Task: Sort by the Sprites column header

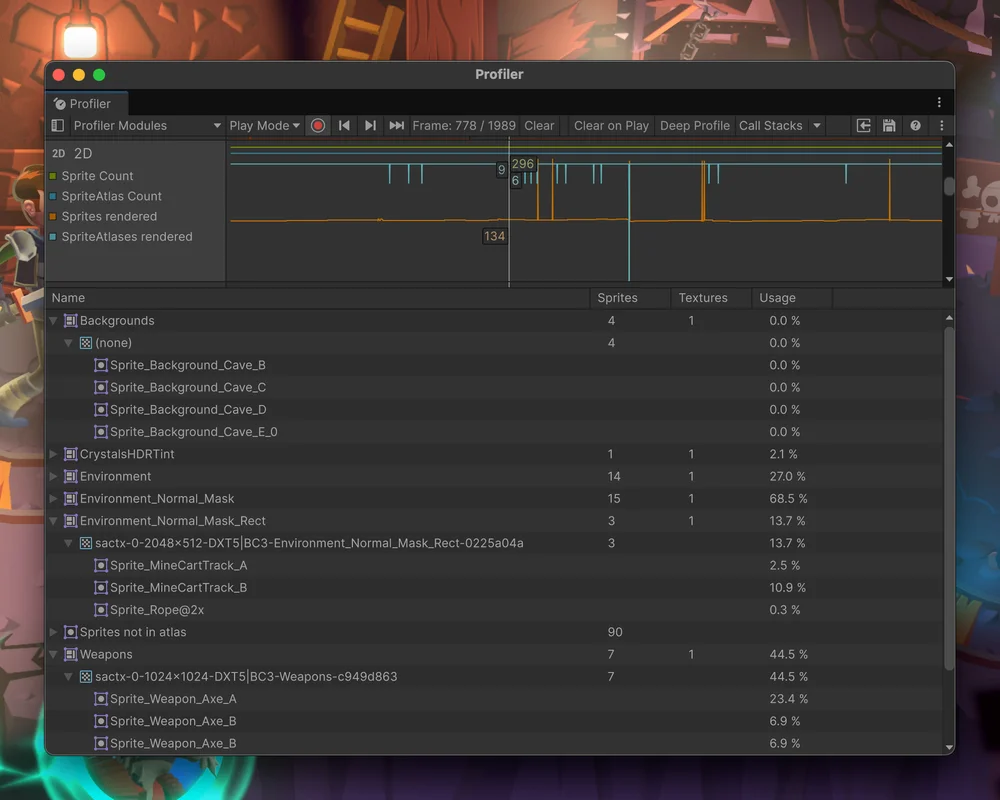Action: 630,298
